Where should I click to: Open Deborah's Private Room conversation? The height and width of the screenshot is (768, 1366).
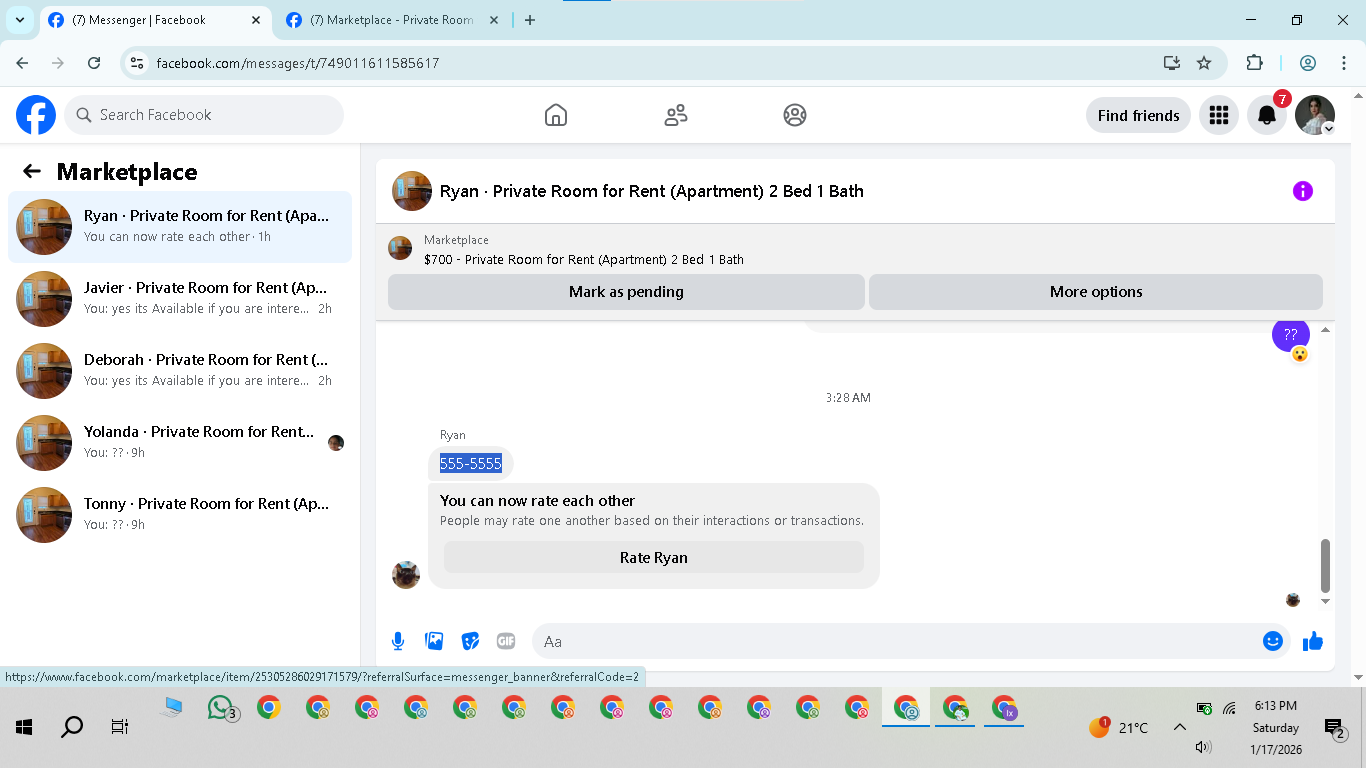click(x=180, y=371)
